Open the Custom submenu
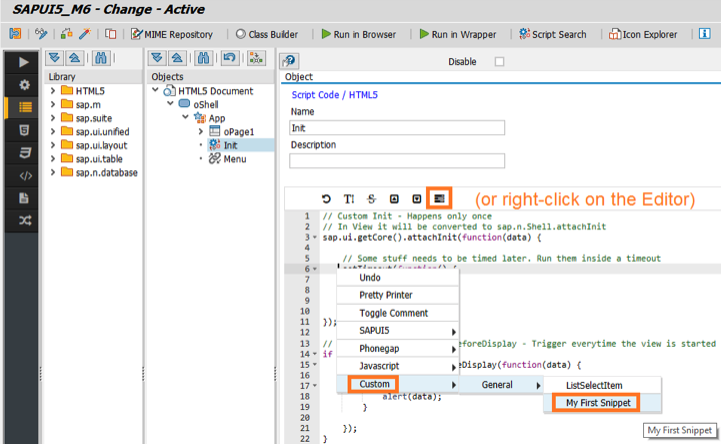Image resolution: width=722 pixels, height=446 pixels. [x=398, y=384]
